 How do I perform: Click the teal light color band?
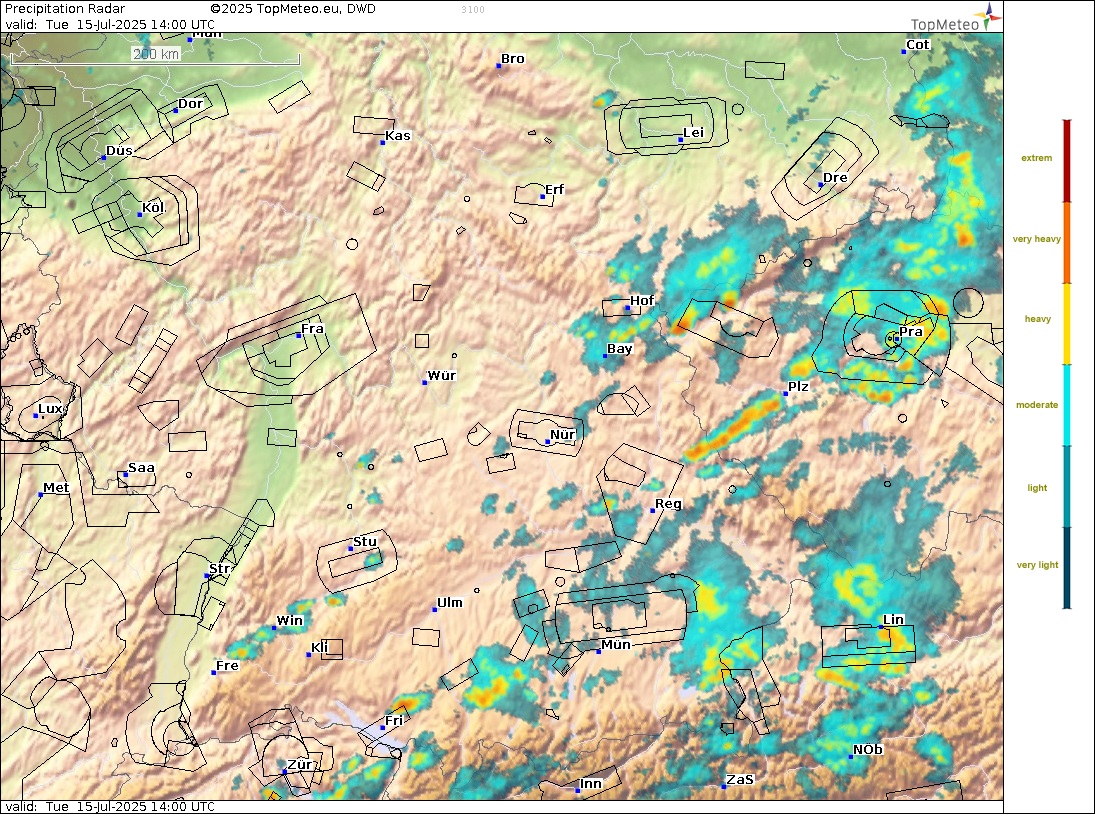click(1066, 486)
